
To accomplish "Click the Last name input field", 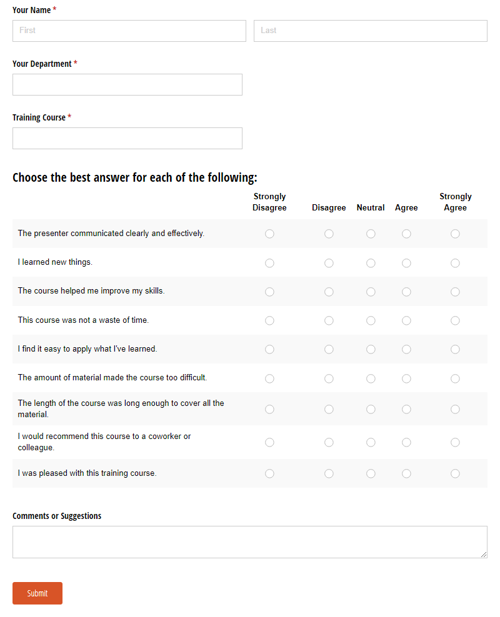I will click(371, 31).
